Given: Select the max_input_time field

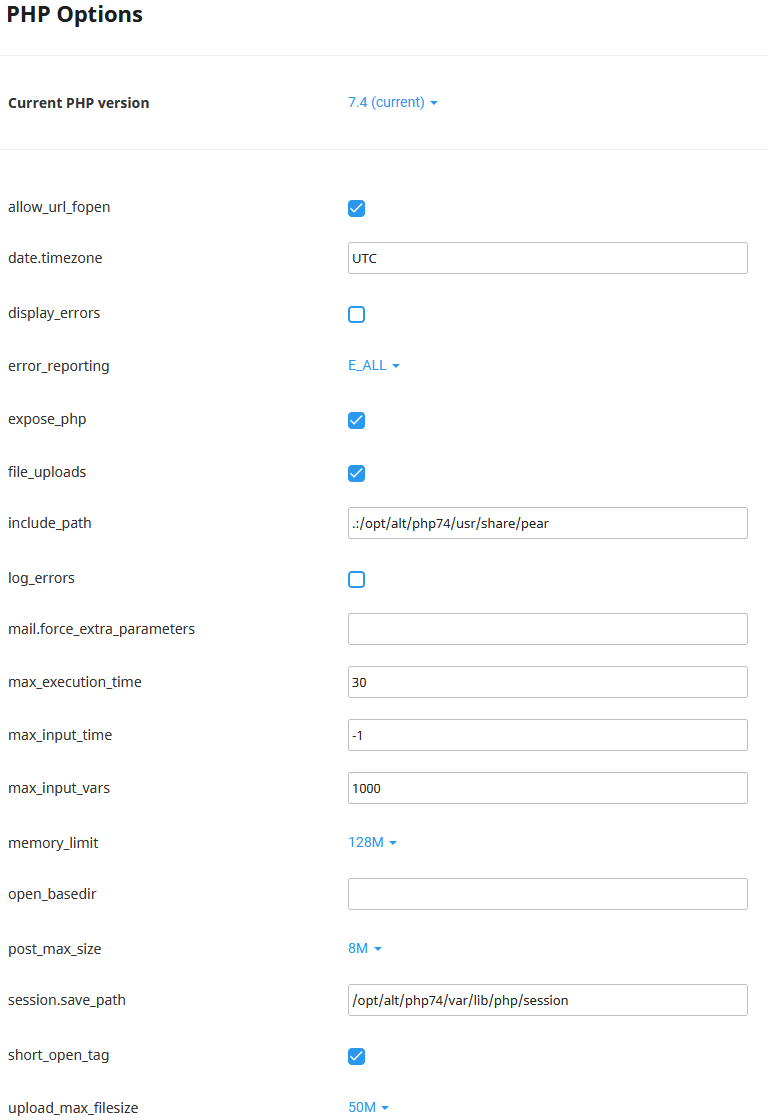Looking at the screenshot, I should pyautogui.click(x=547, y=735).
